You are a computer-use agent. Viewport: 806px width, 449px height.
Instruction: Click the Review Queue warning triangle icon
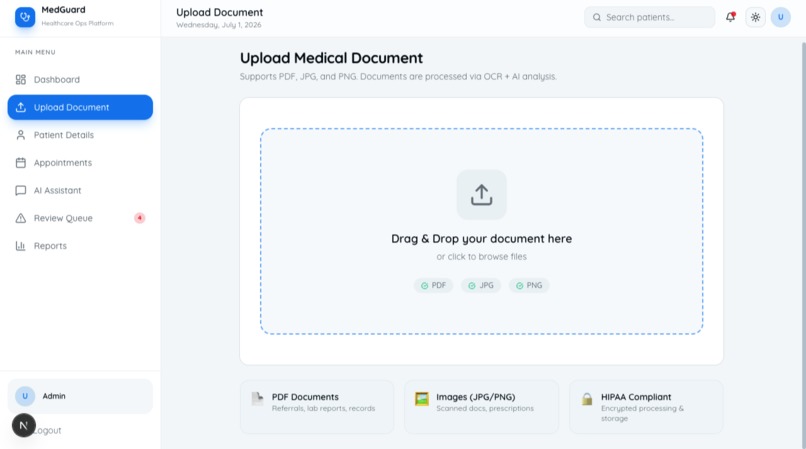(21, 219)
